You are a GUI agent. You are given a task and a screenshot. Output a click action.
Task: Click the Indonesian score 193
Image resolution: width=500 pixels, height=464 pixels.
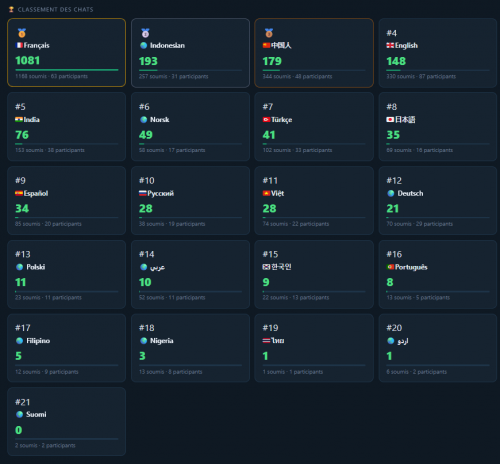148,61
